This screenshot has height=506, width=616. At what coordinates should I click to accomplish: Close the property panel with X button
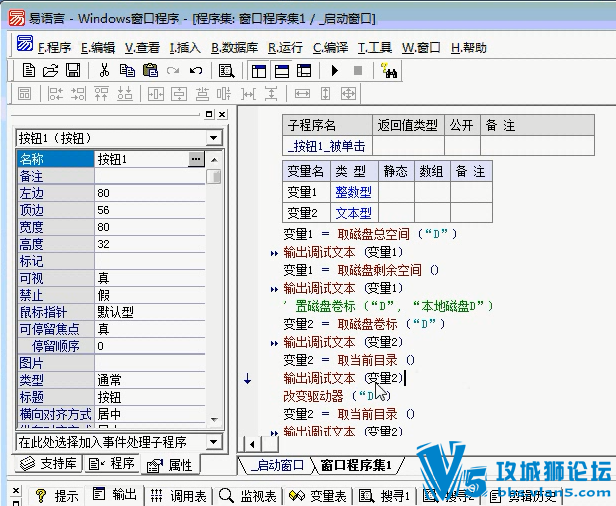point(222,114)
